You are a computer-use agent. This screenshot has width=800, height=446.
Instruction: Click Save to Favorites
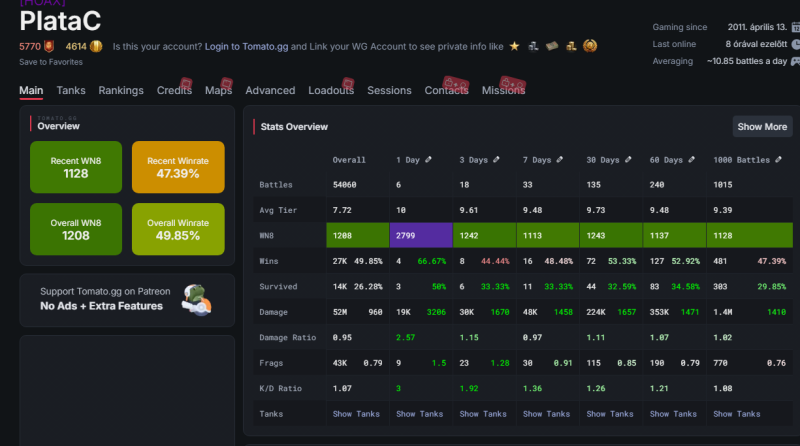point(51,62)
